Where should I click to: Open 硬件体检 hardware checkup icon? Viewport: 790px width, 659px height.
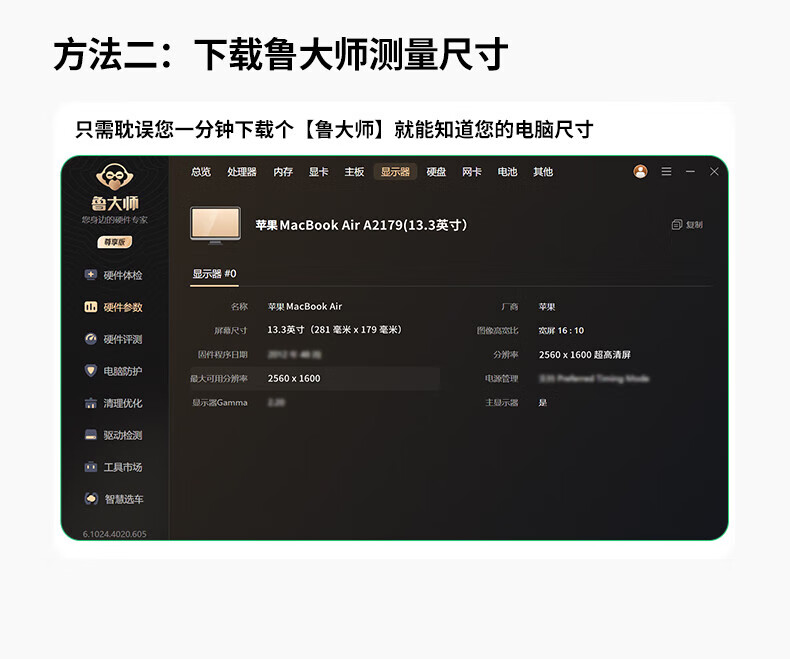point(91,275)
